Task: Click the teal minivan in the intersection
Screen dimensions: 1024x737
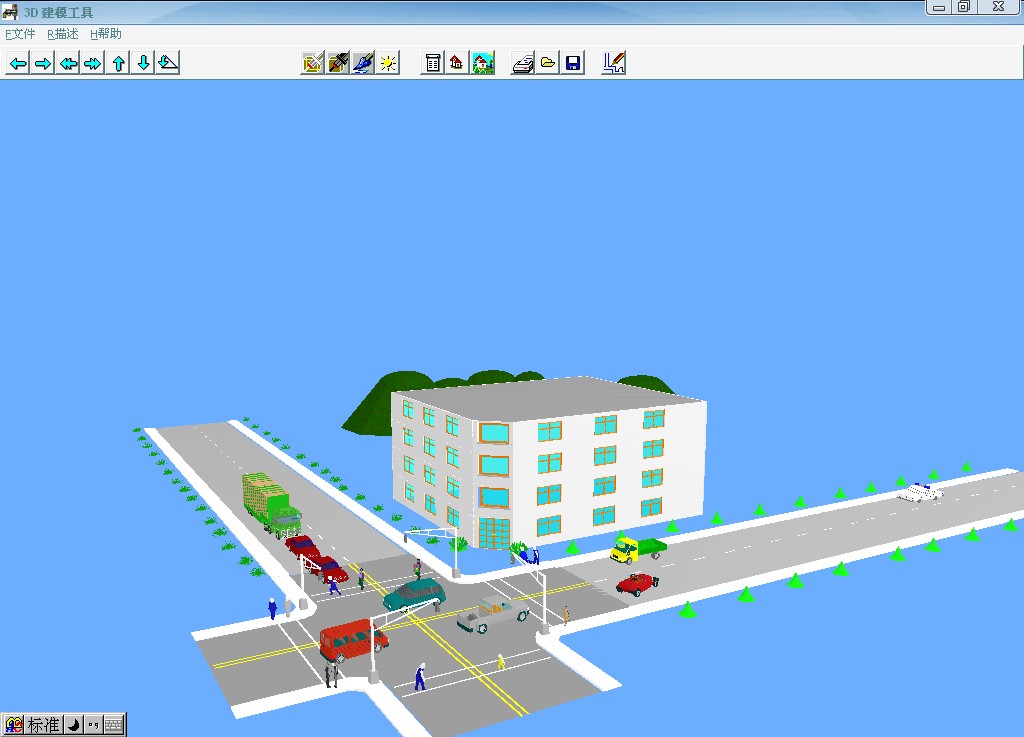Action: (x=414, y=594)
